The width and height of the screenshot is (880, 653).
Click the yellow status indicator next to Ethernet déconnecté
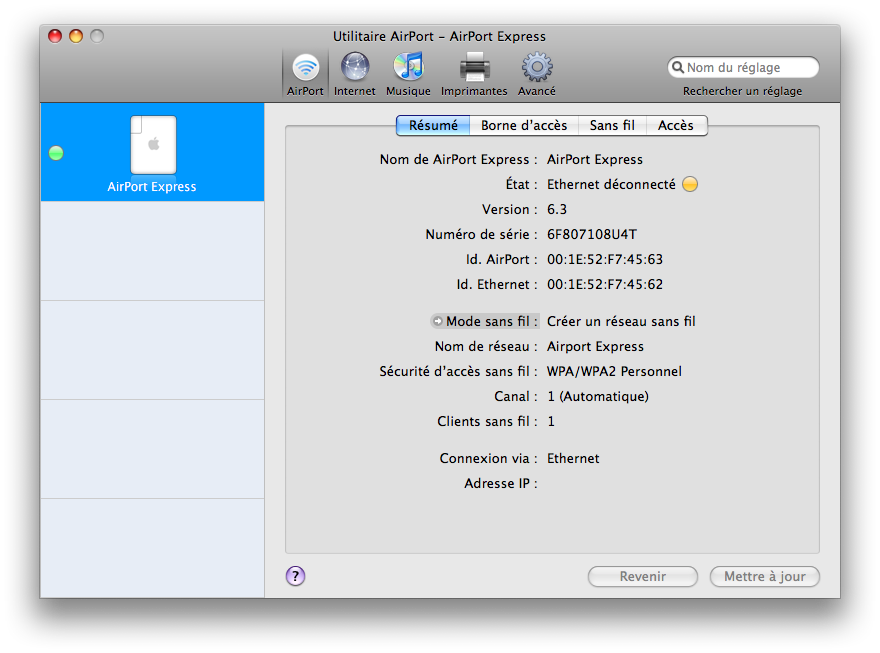tap(690, 184)
